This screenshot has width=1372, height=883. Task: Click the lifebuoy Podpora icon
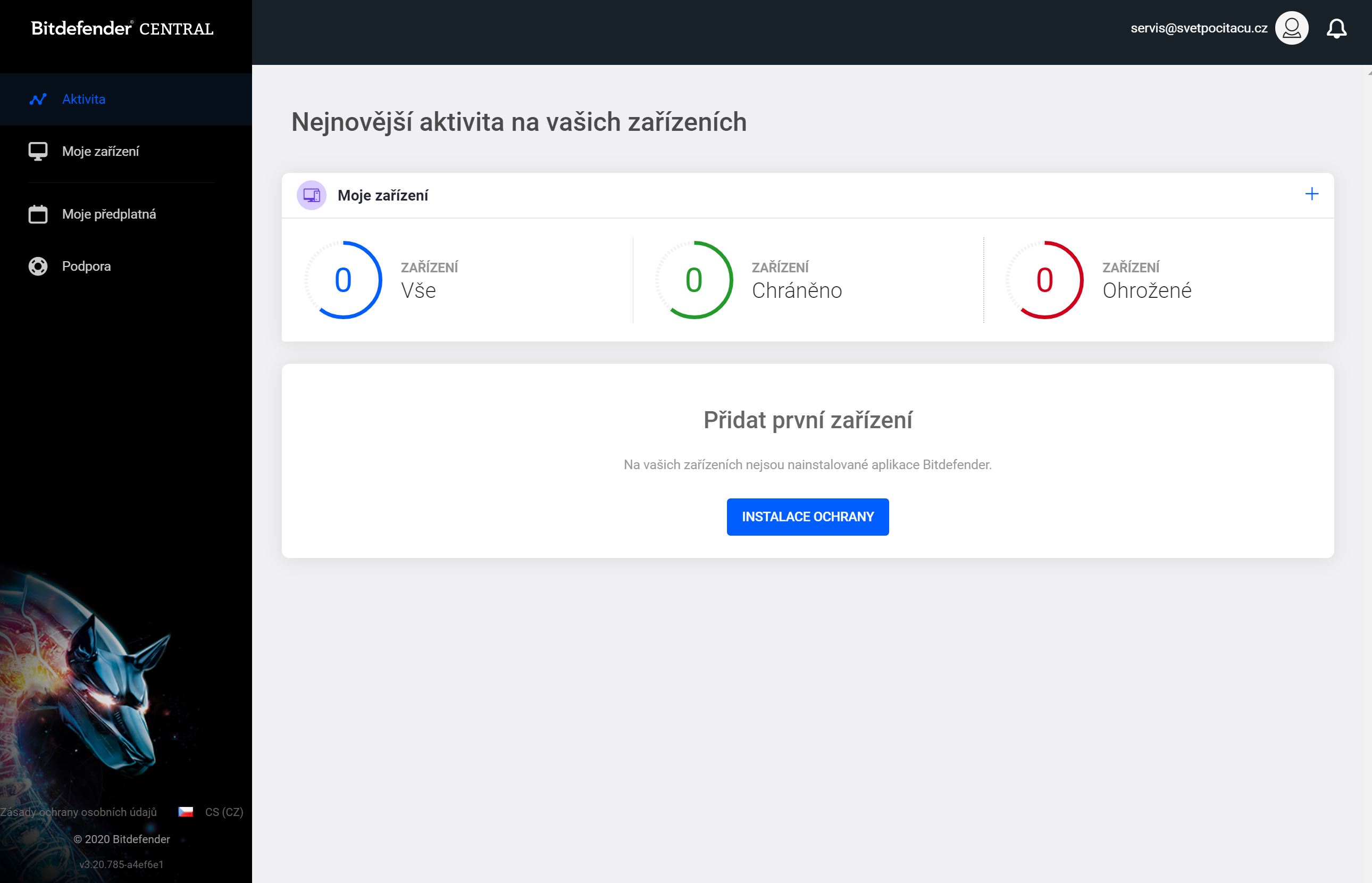(38, 266)
